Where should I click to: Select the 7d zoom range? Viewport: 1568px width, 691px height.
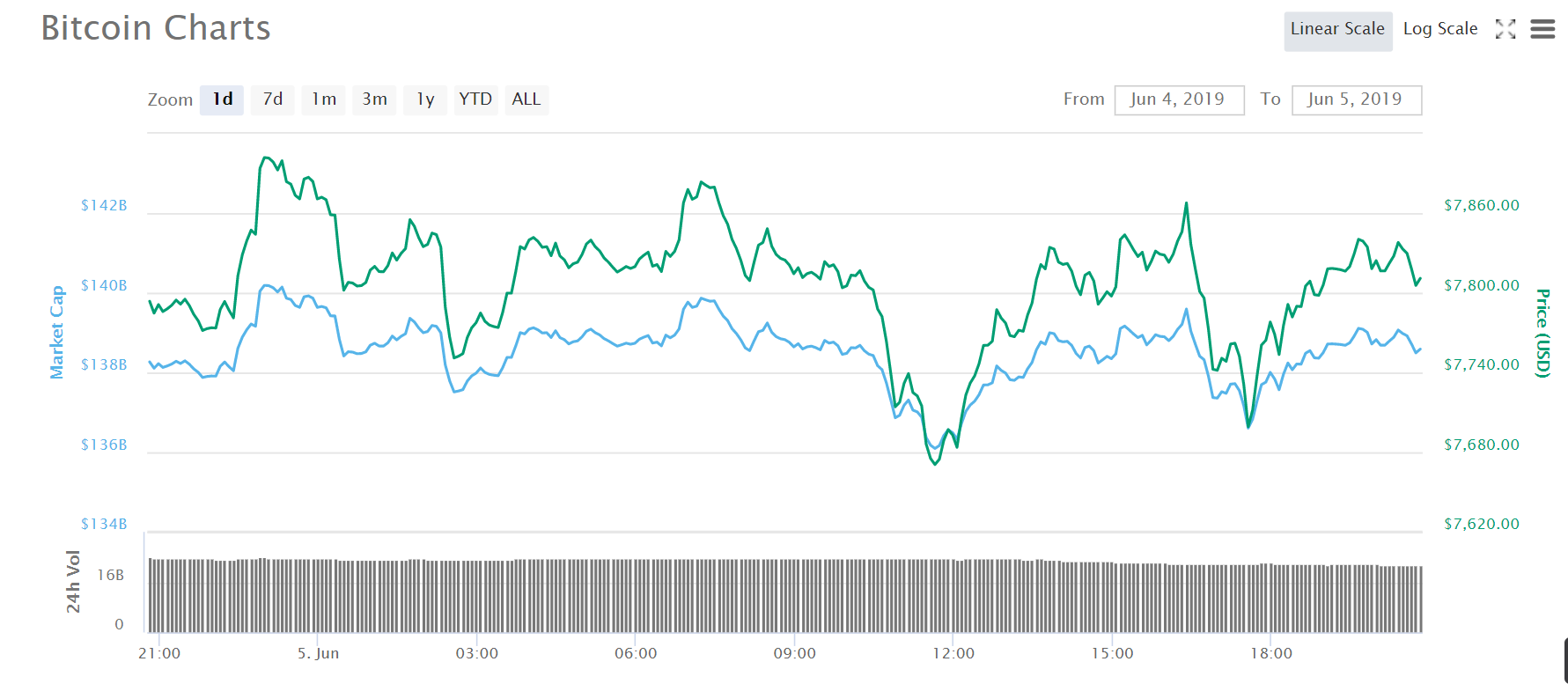[x=273, y=99]
